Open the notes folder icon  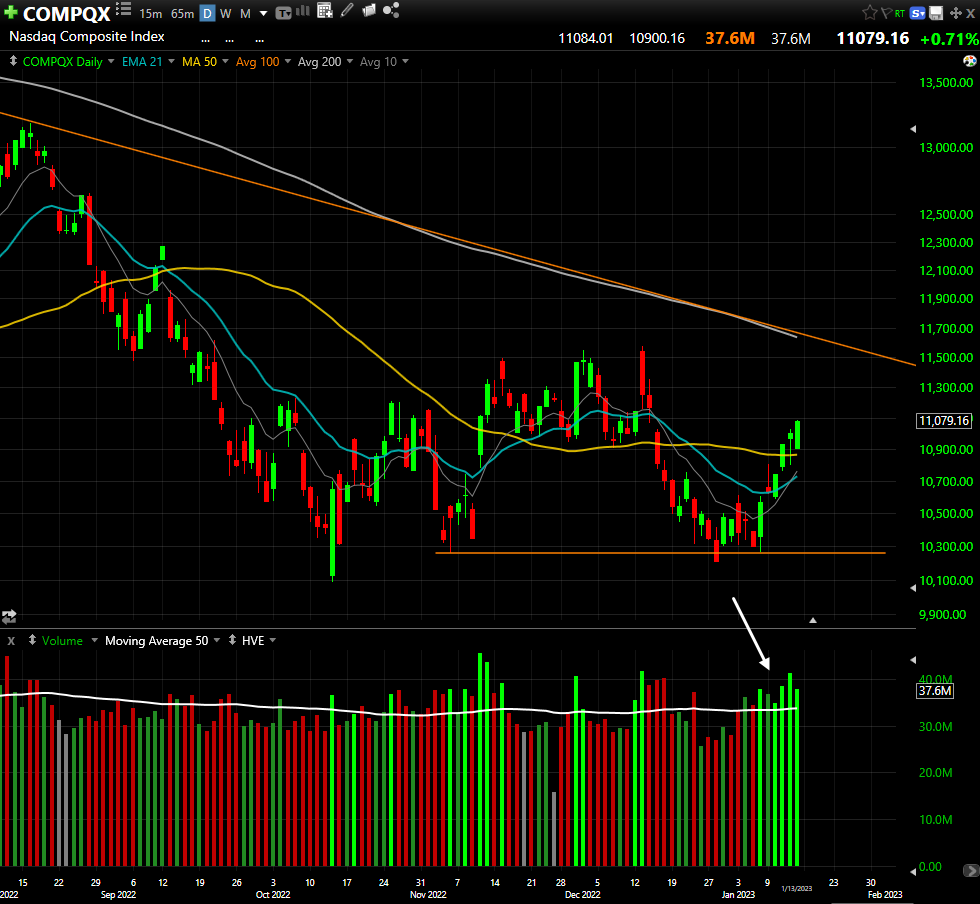tap(369, 9)
